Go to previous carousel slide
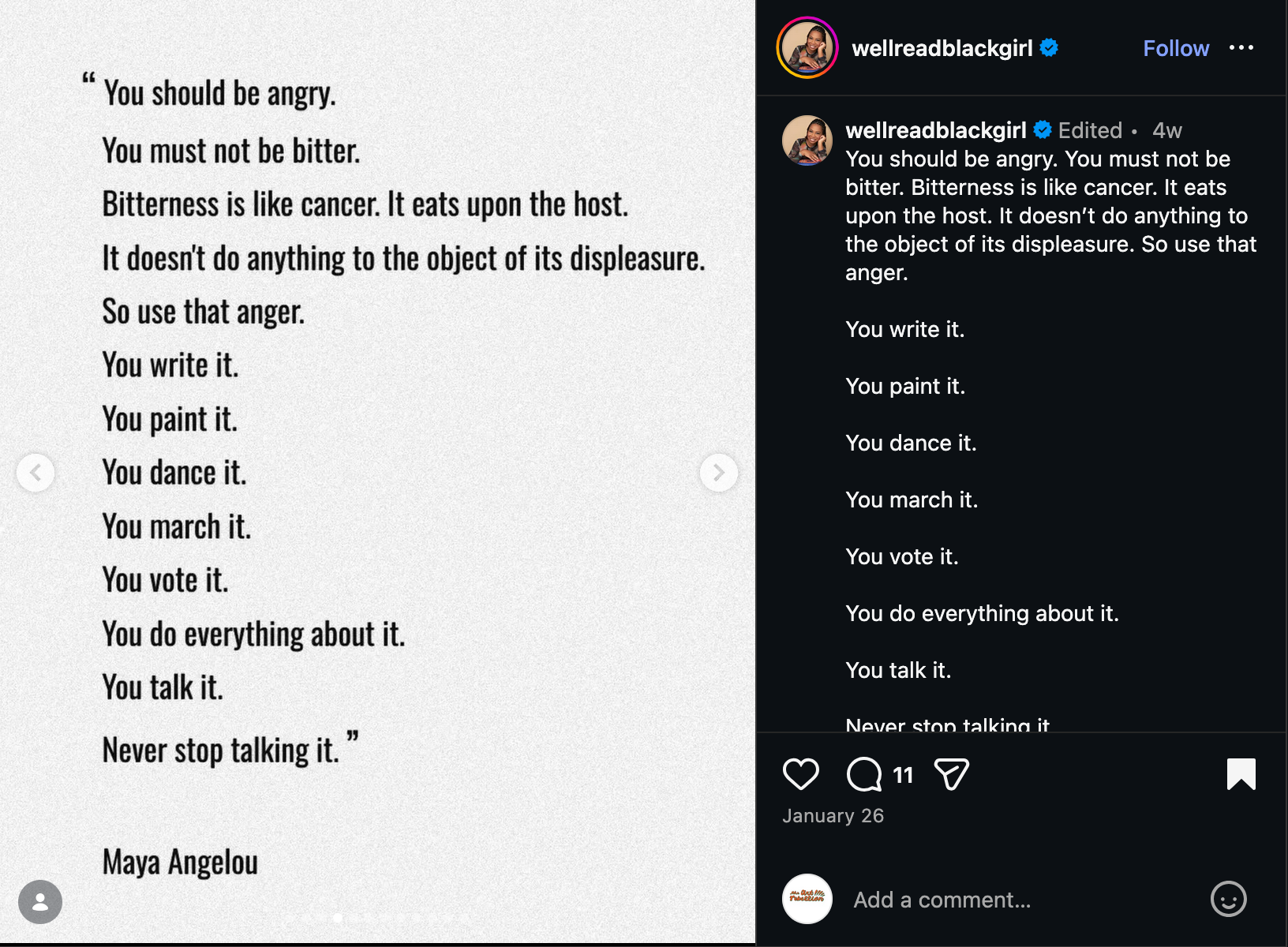Screen dimensions: 1288x947 coord(36,473)
